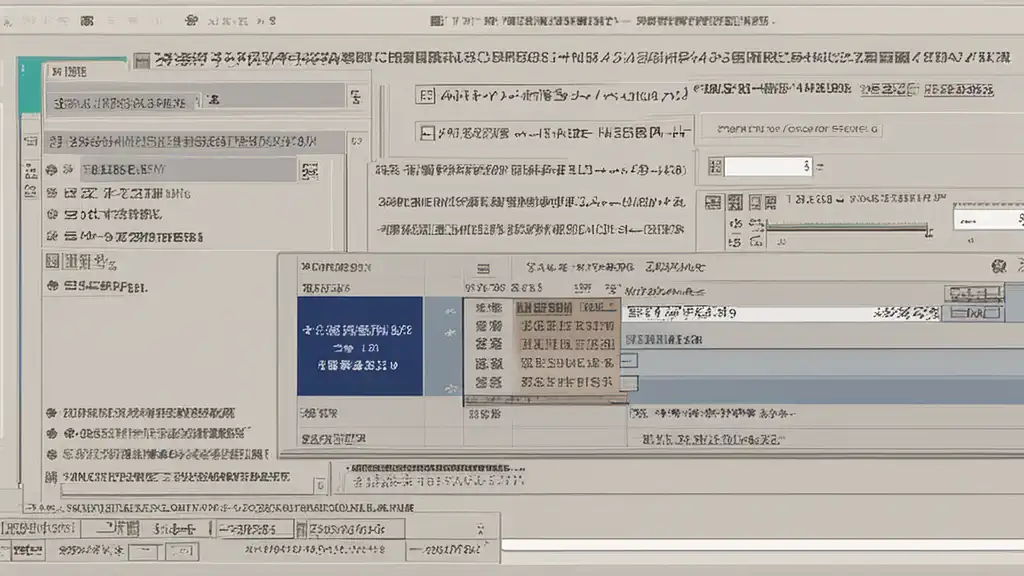Click the icon right of the gray field at the top of the left panel
This screenshot has width=1024, height=576.
point(356,98)
